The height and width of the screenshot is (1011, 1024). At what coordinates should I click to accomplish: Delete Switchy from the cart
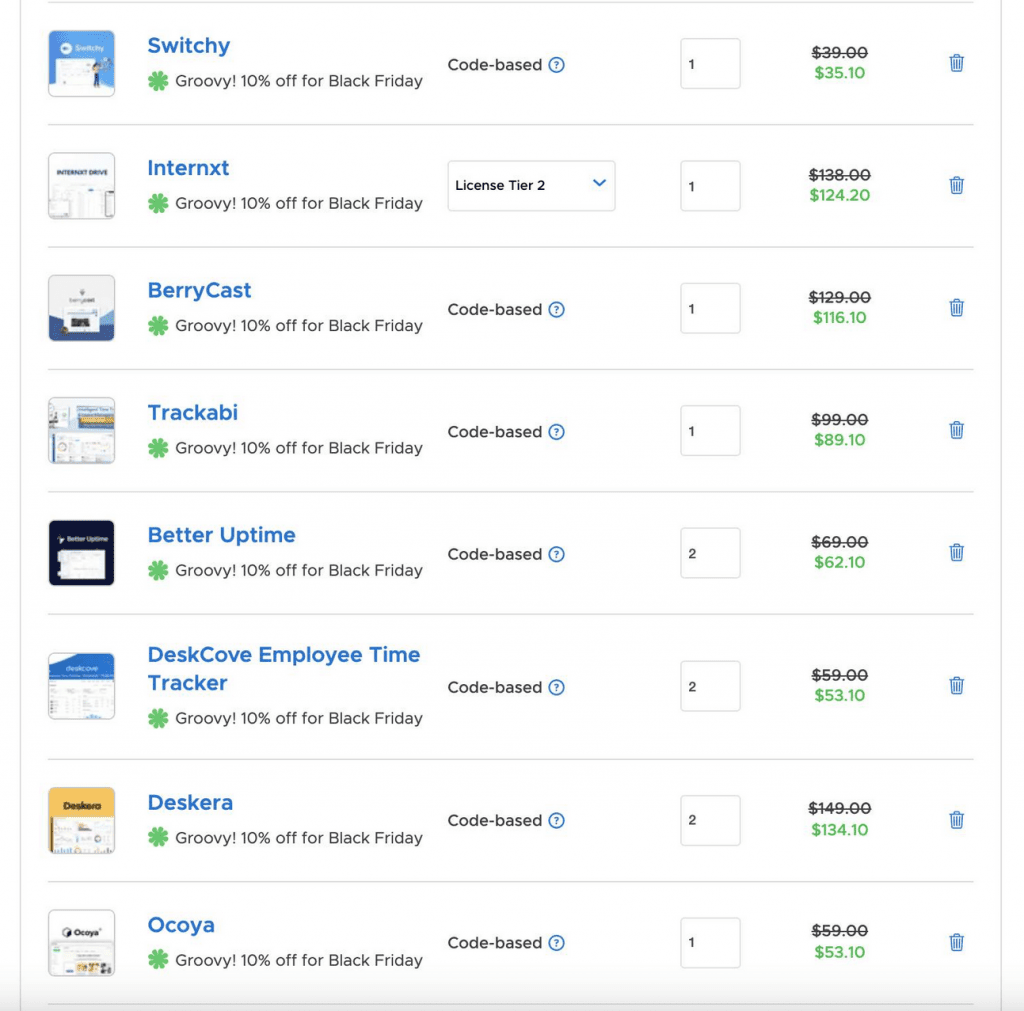click(x=956, y=63)
